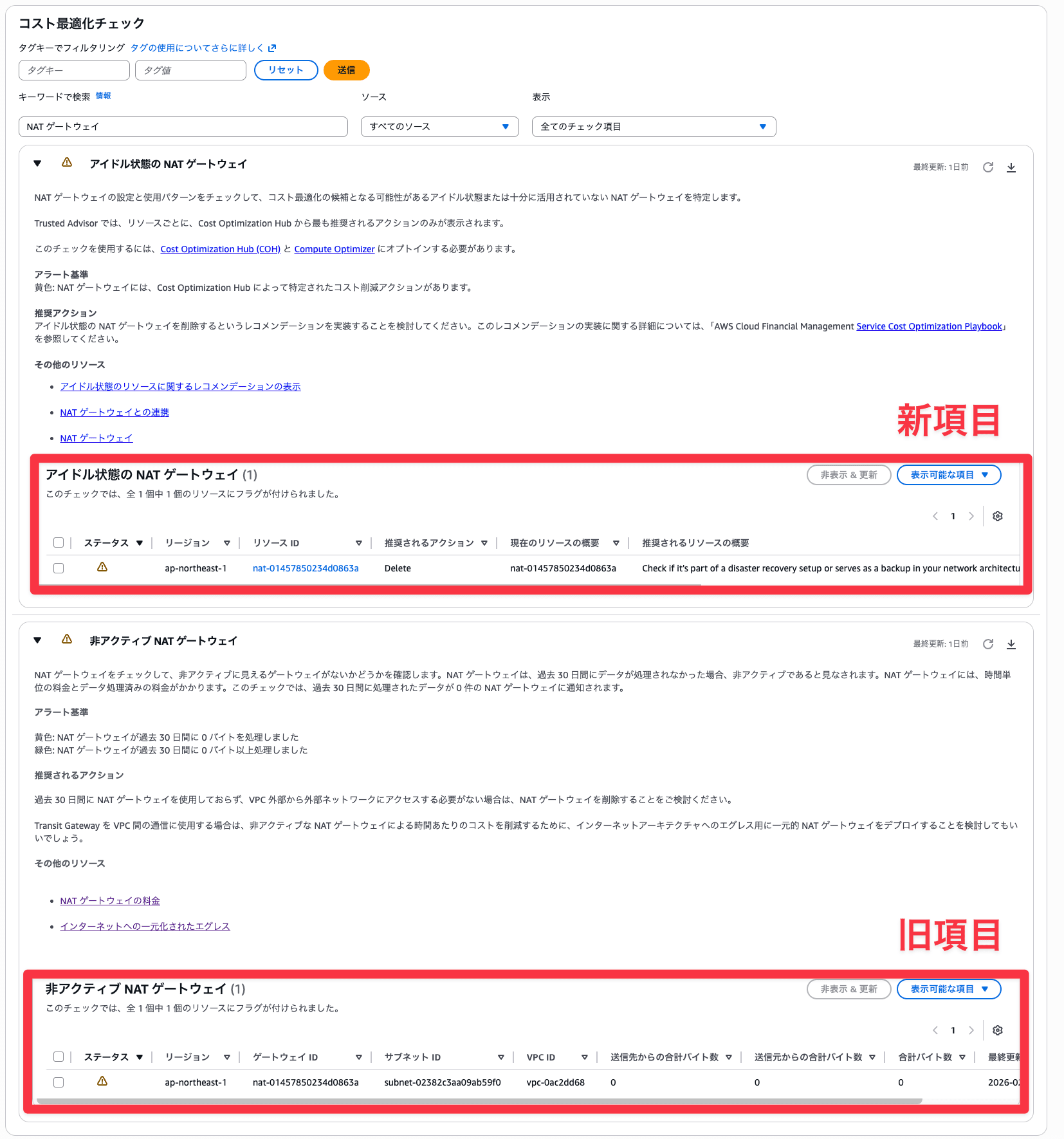Open resource link nat-01457850234d0863a
Viewport: 1064px width, 1139px height.
pos(306,568)
